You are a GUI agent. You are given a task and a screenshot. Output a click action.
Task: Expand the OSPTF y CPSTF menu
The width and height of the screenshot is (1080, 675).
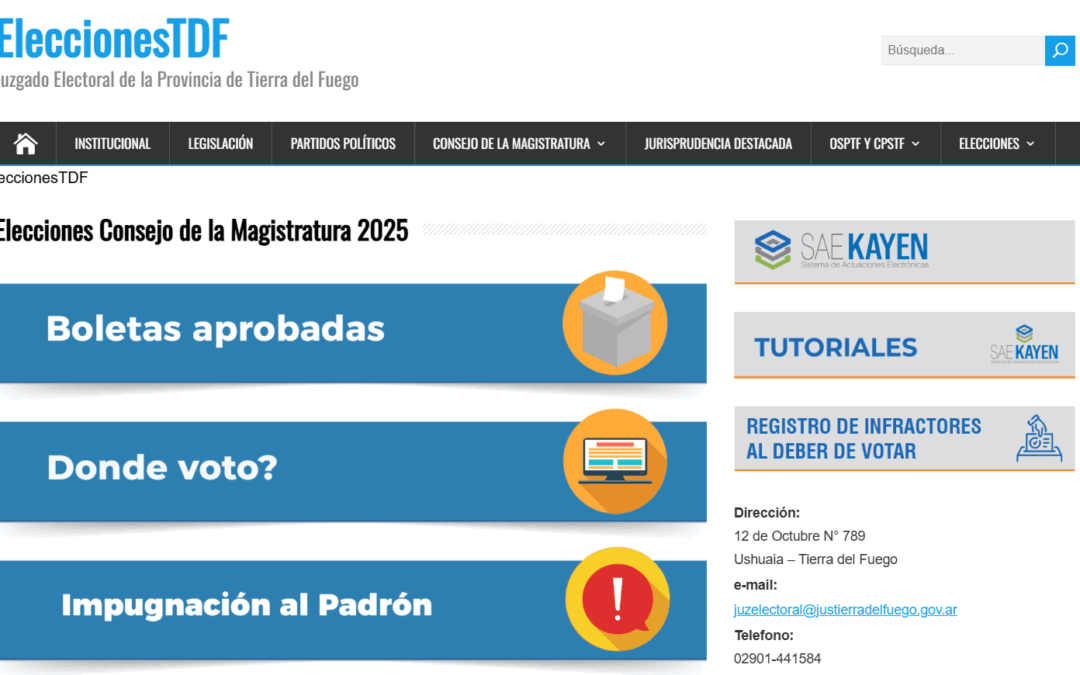(x=874, y=143)
